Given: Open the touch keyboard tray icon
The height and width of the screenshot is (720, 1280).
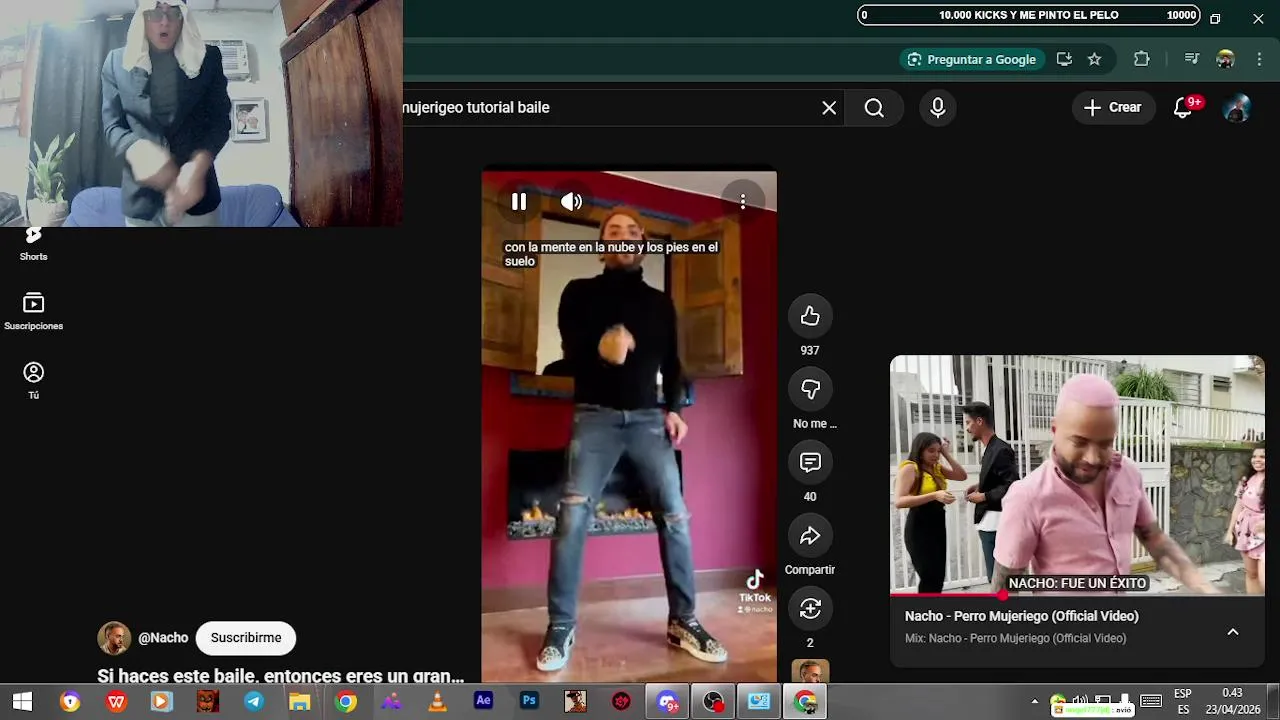Looking at the screenshot, I should 1151,701.
